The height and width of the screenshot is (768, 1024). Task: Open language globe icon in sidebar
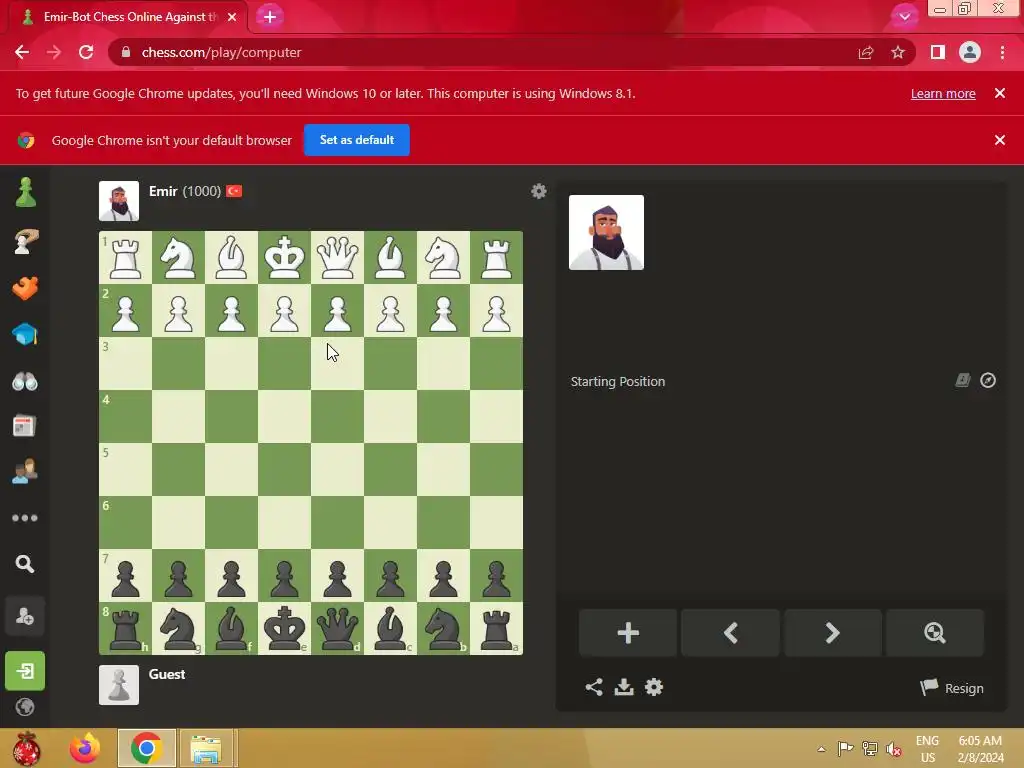[25, 707]
